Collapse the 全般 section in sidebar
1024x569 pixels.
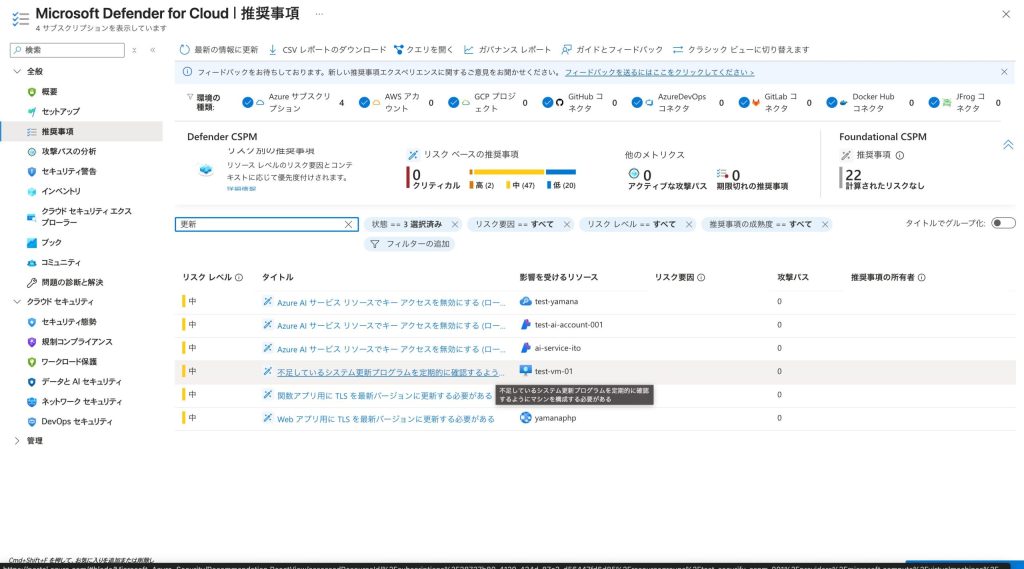point(17,71)
